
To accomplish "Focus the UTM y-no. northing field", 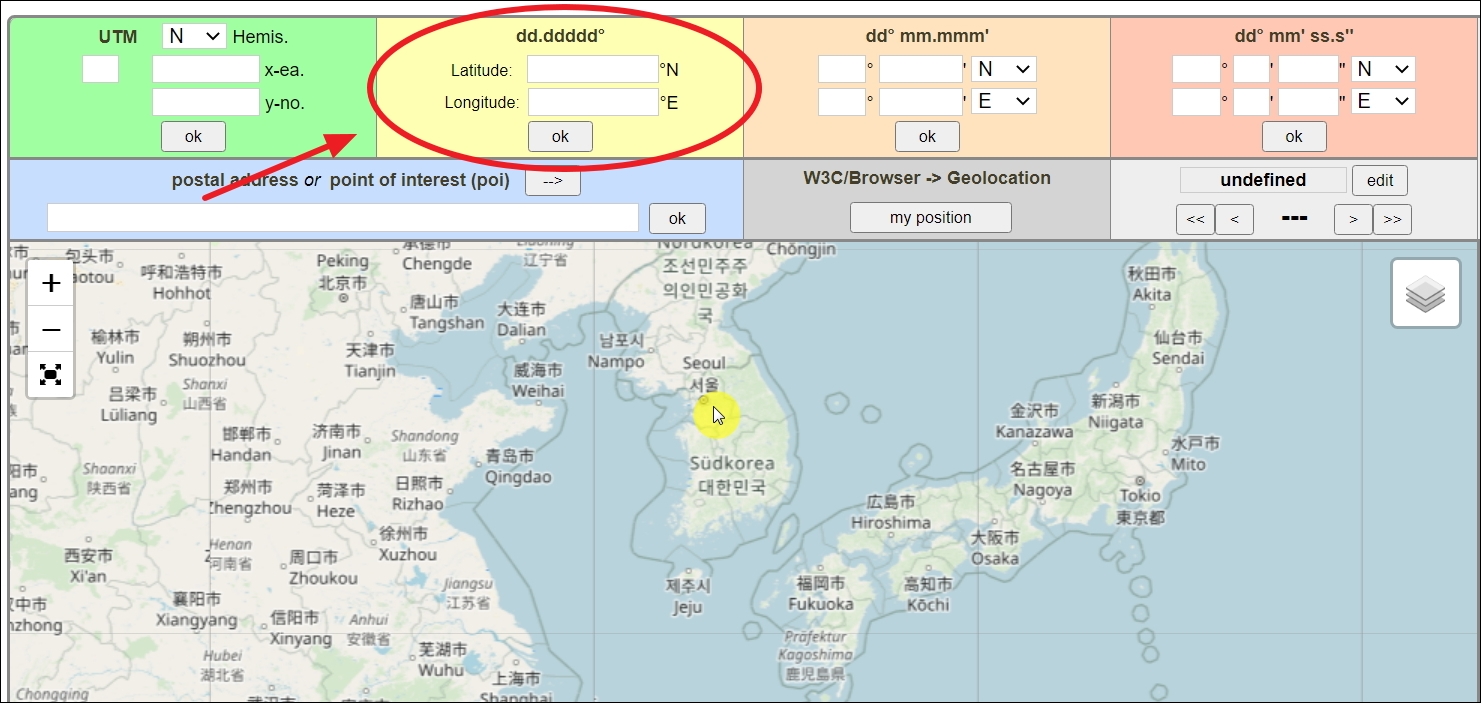I will click(x=206, y=102).
